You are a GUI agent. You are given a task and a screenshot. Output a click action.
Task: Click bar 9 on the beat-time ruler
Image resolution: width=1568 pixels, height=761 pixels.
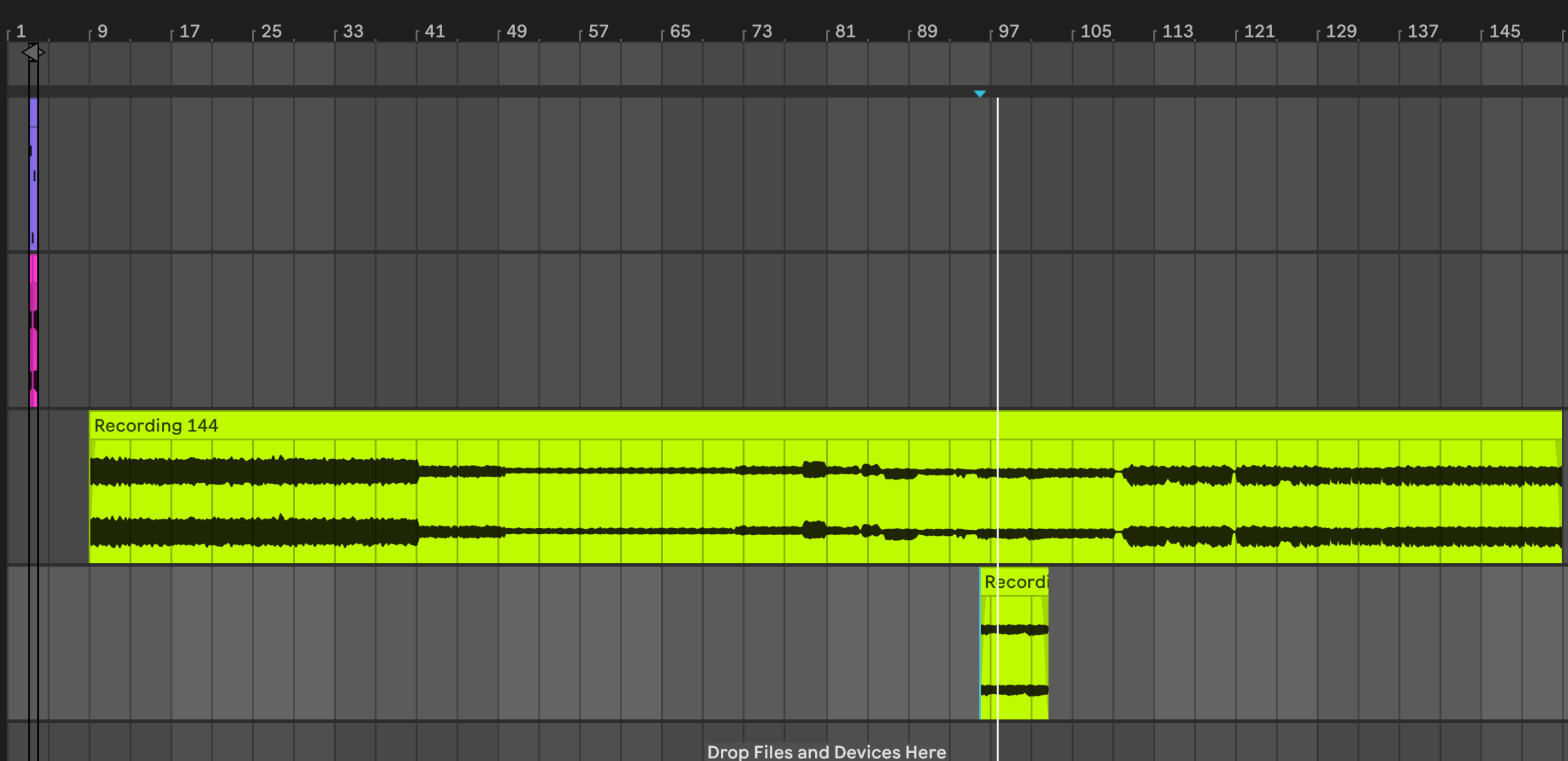point(102,31)
